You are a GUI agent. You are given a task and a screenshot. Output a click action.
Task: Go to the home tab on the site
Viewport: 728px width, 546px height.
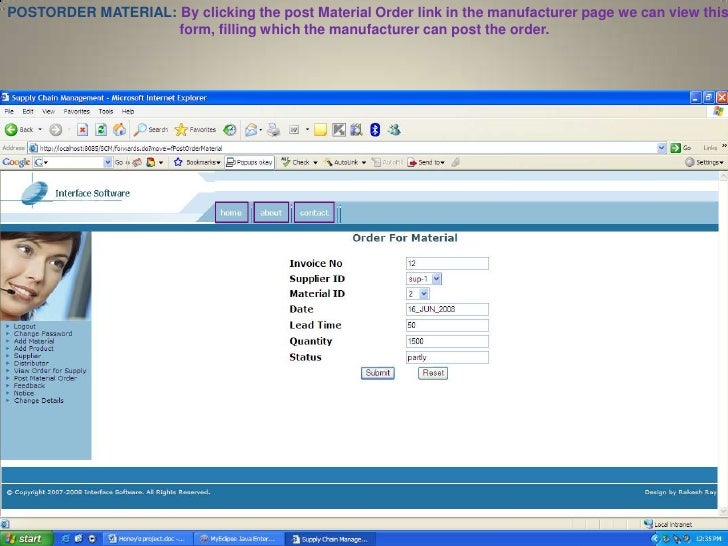coord(231,213)
